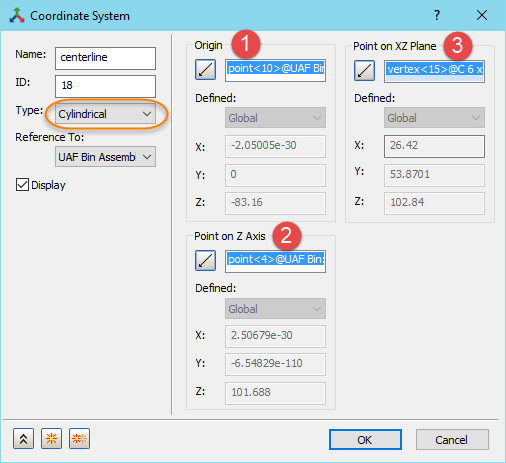Click the ID field containing 18
The image size is (506, 463).
click(105, 86)
